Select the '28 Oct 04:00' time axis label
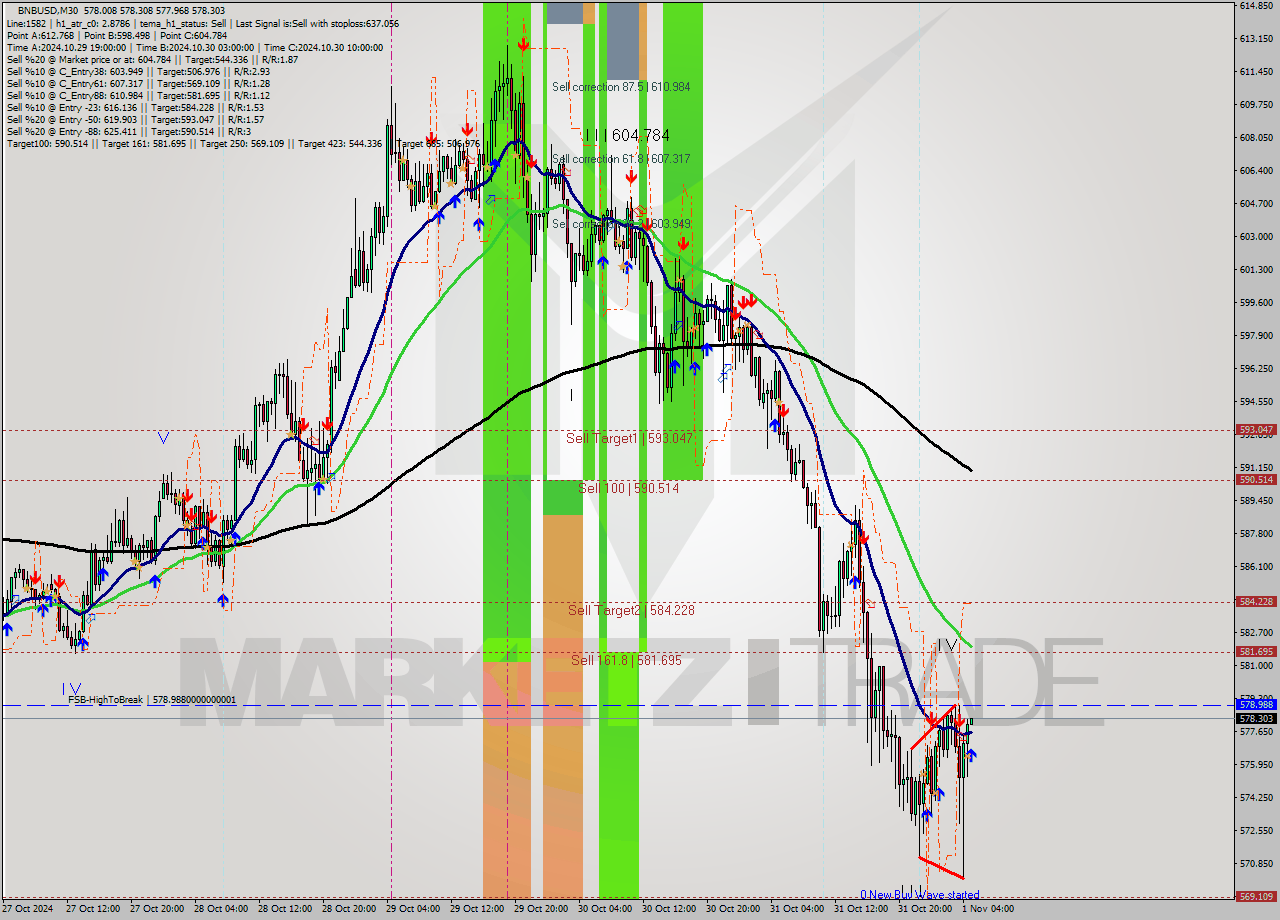 [220, 909]
